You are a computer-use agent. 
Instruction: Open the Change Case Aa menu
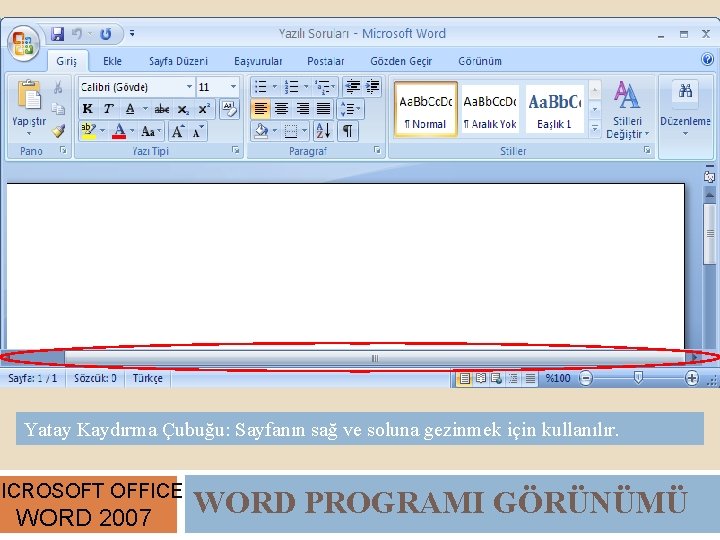point(151,131)
